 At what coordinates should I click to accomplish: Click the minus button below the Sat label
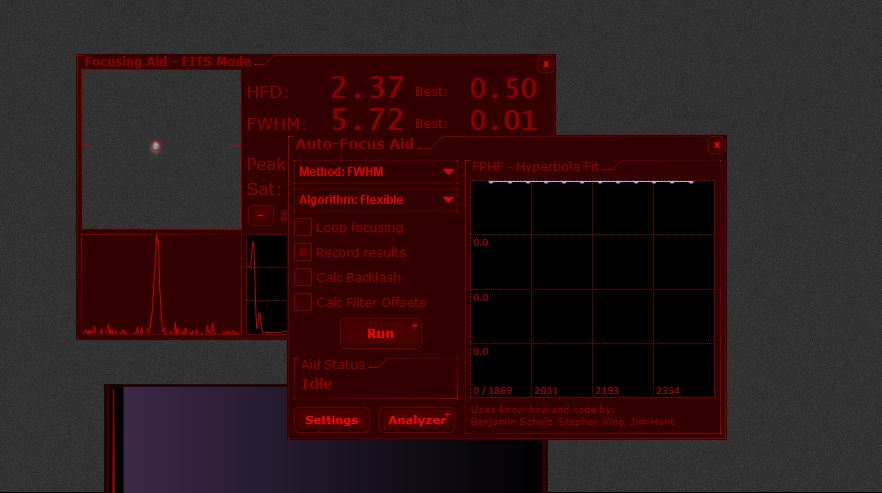point(260,215)
